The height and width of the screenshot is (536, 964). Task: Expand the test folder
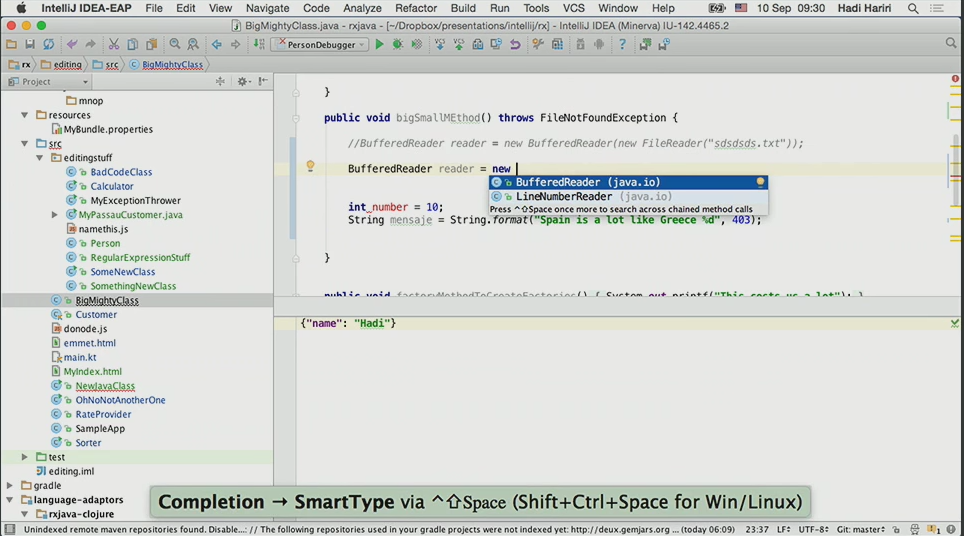click(25, 457)
